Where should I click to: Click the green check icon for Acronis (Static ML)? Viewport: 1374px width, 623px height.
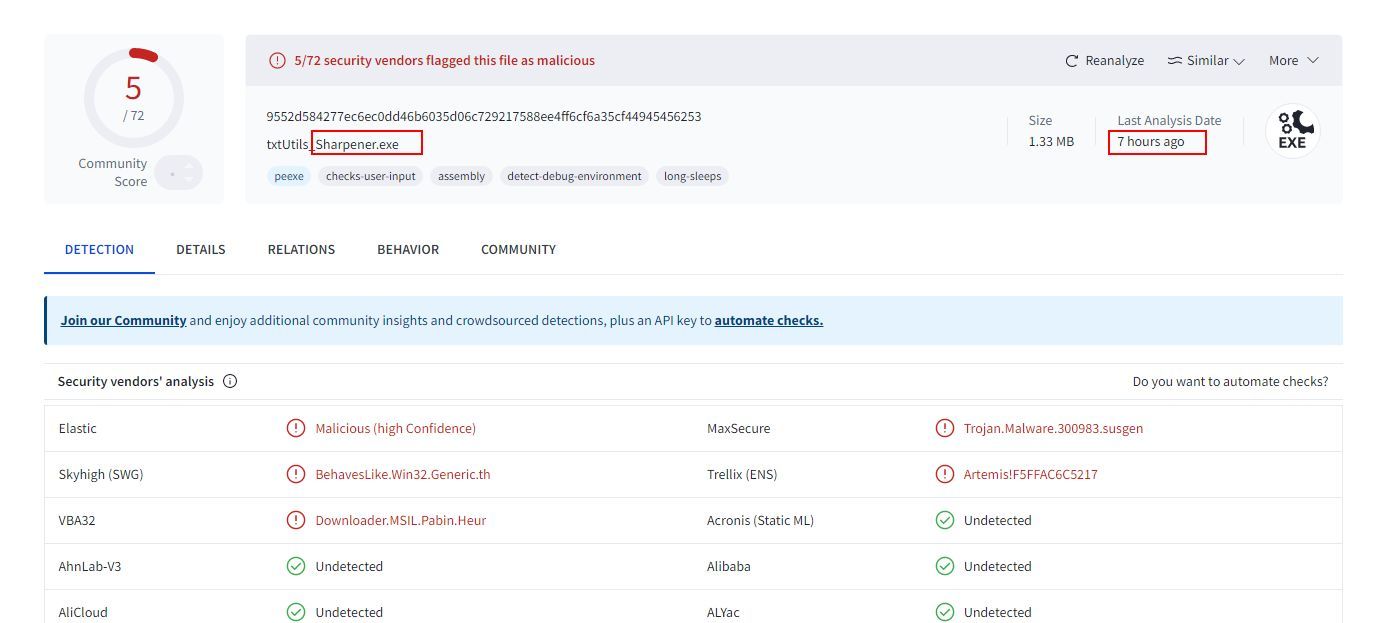click(x=944, y=520)
